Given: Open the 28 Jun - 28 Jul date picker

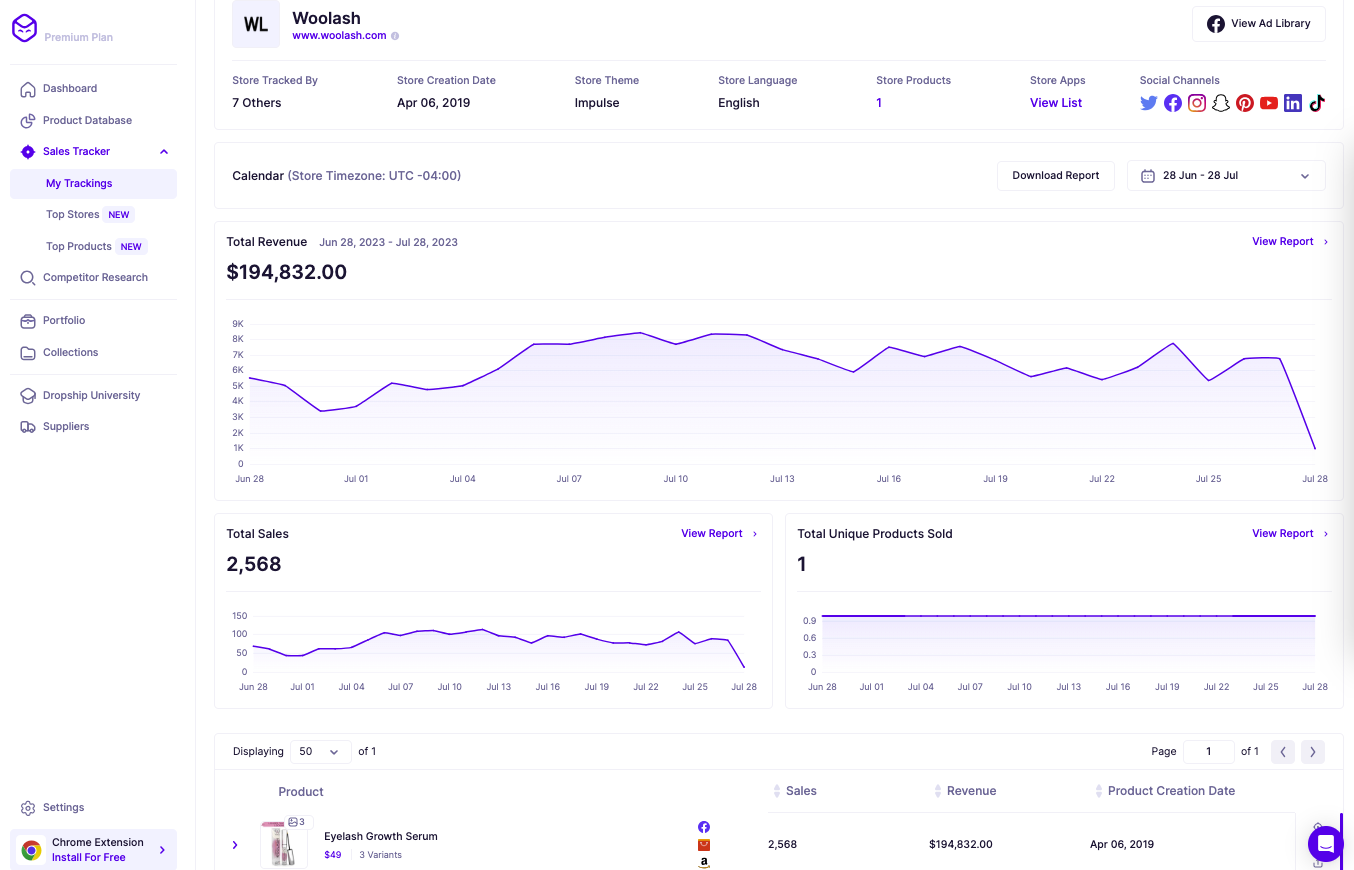Looking at the screenshot, I should point(1225,175).
